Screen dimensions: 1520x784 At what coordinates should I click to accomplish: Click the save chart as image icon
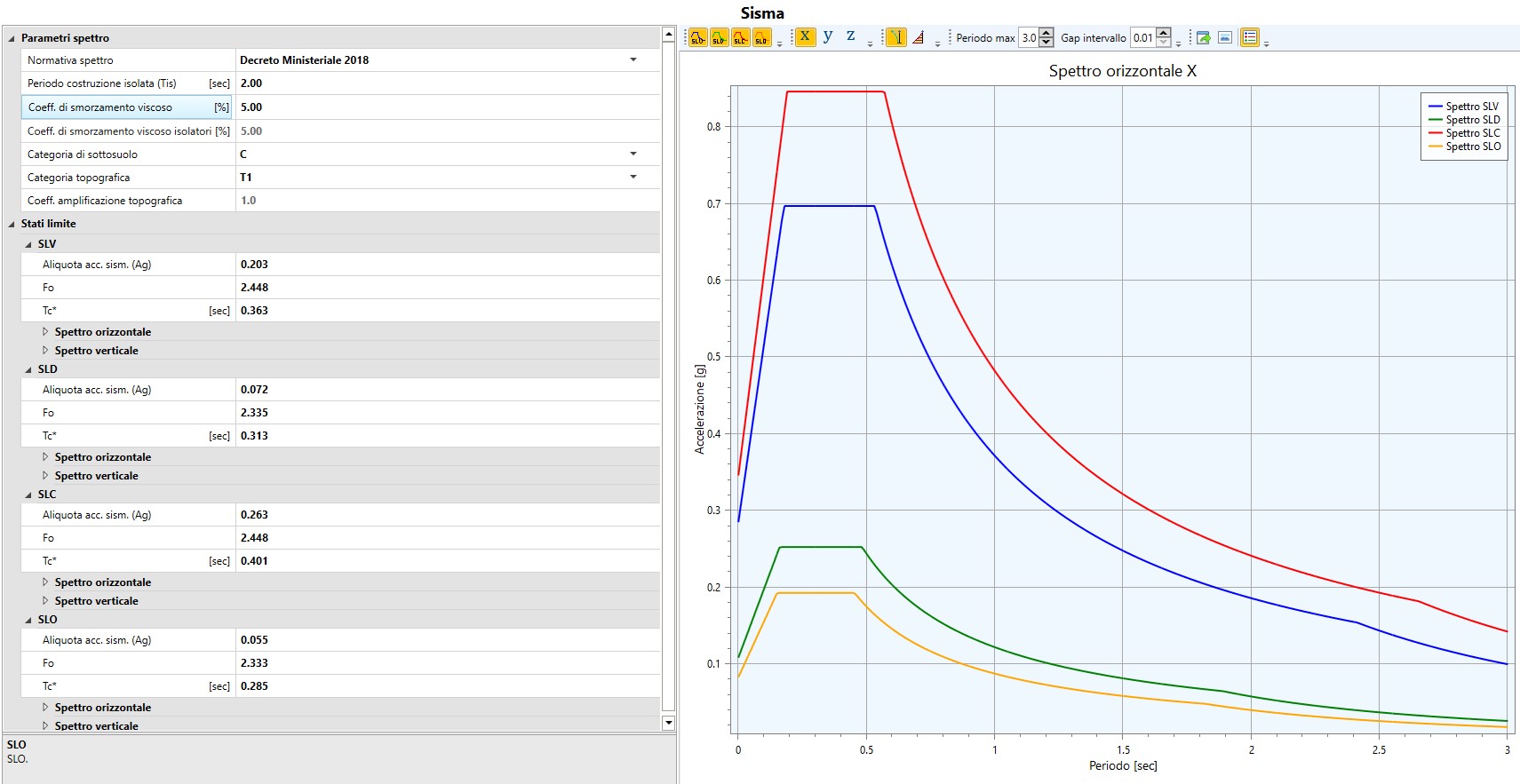click(1225, 37)
